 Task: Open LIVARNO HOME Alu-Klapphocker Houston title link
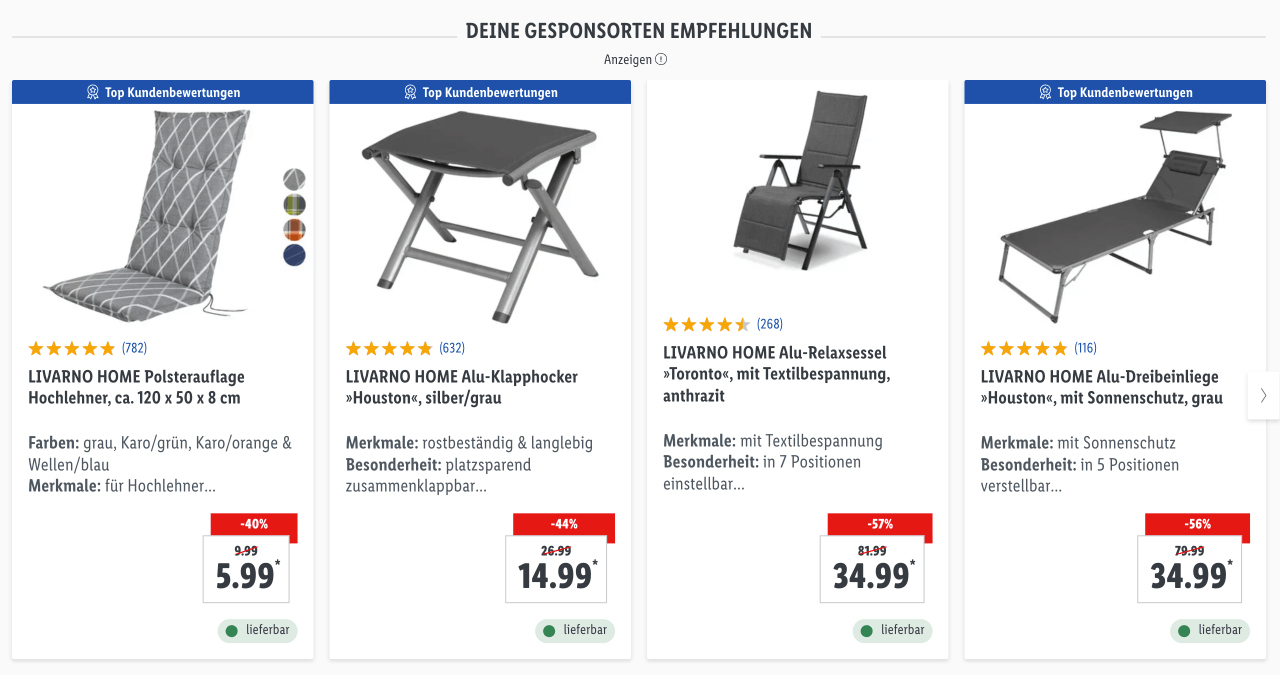pyautogui.click(x=462, y=387)
